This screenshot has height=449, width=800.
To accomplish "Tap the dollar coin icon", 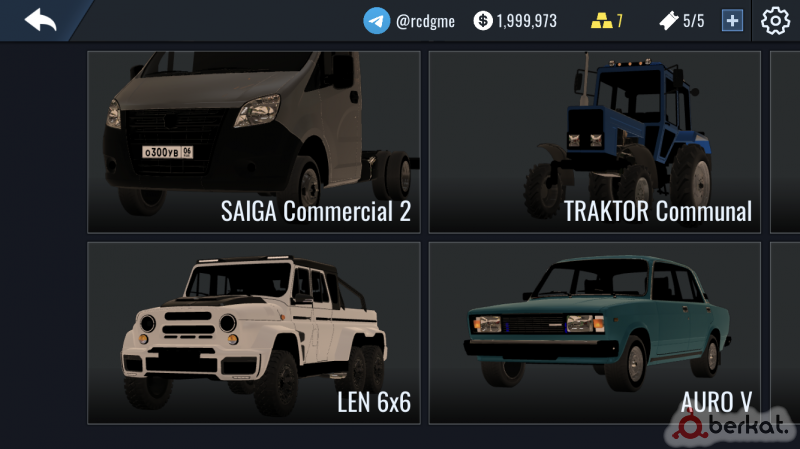I will pyautogui.click(x=483, y=21).
